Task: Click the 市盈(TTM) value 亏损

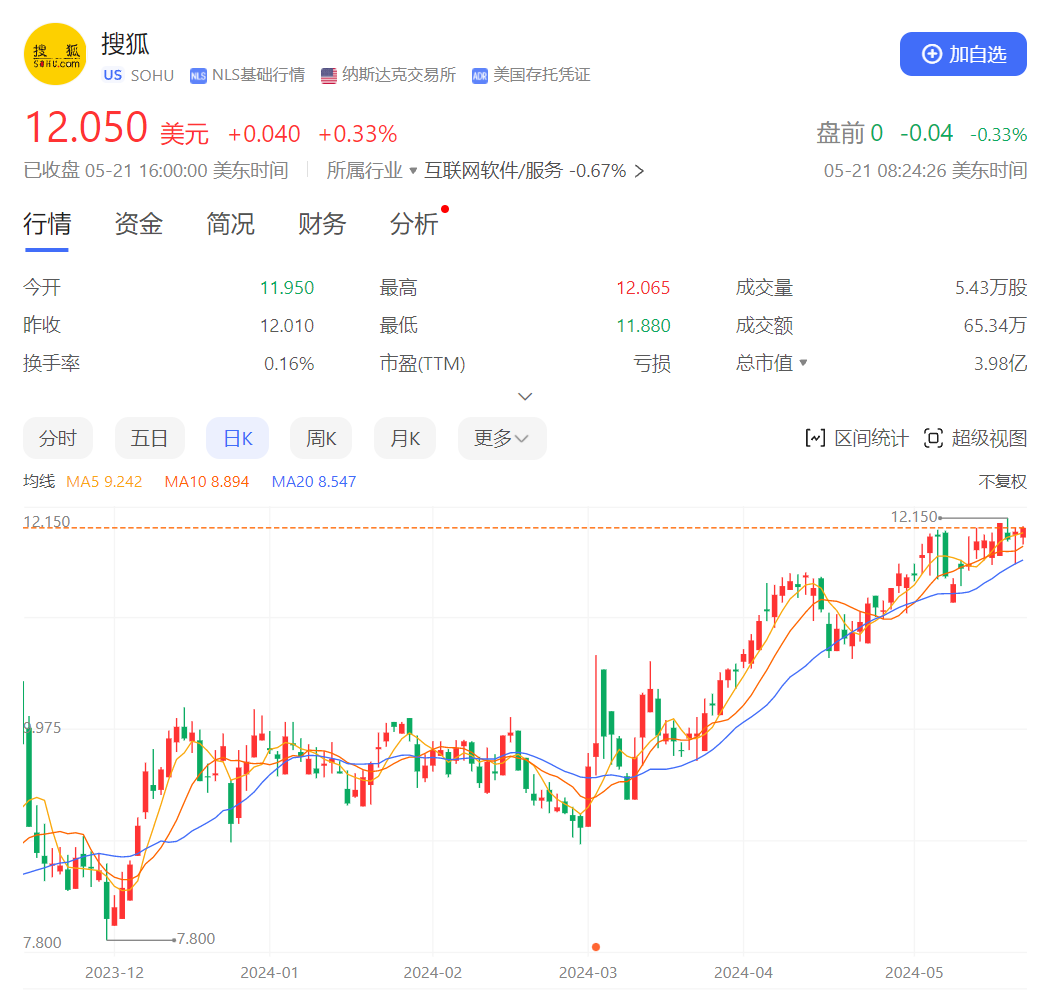Action: click(x=652, y=364)
